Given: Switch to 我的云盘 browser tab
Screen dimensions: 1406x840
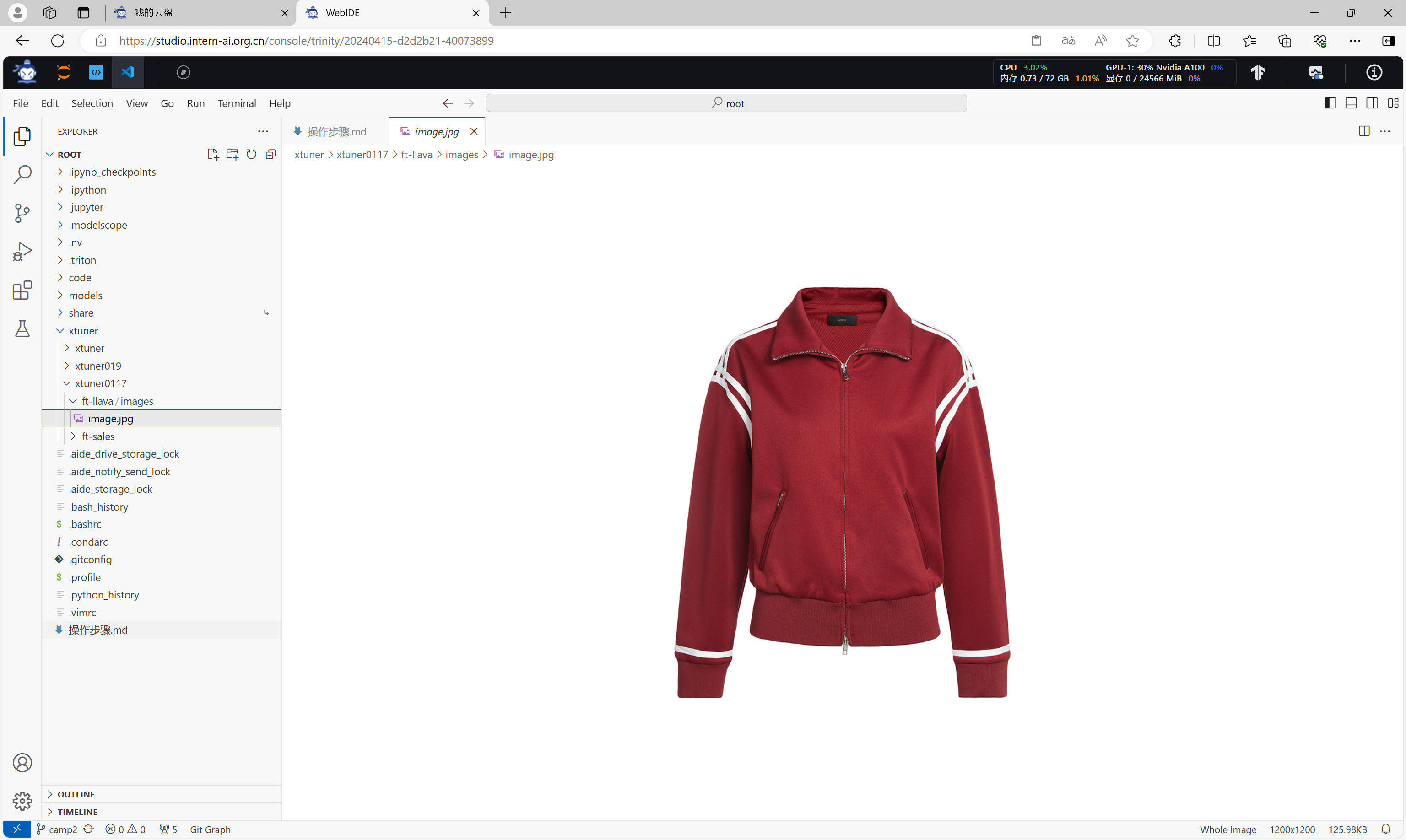Looking at the screenshot, I should pos(201,12).
